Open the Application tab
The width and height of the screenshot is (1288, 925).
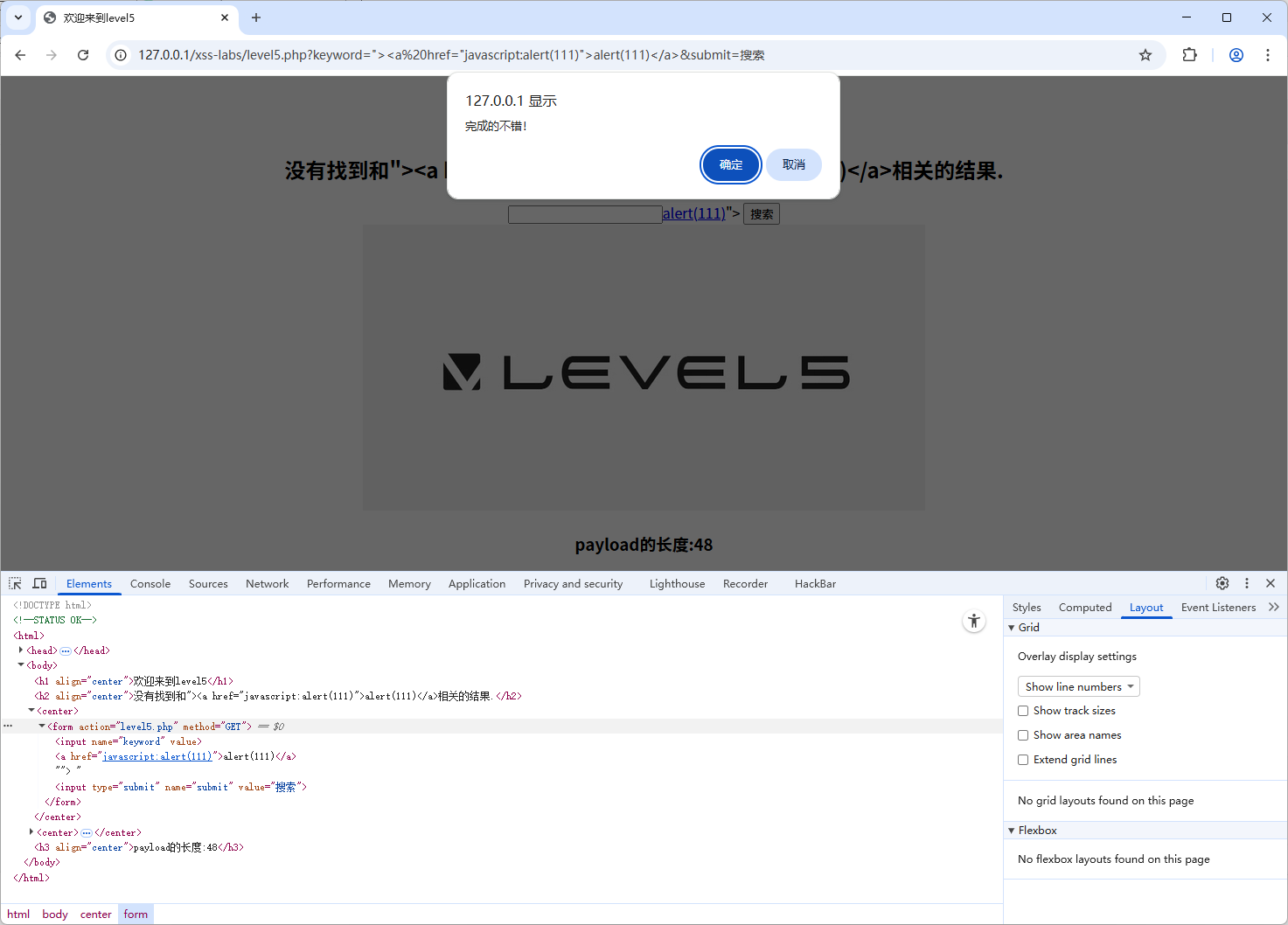pyautogui.click(x=477, y=584)
